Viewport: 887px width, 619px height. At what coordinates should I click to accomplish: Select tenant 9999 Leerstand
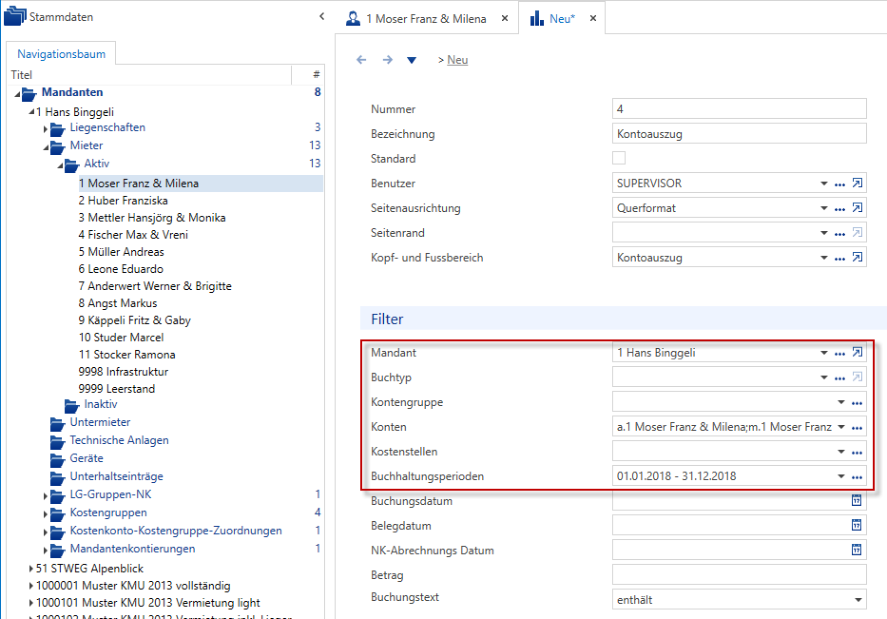click(117, 389)
